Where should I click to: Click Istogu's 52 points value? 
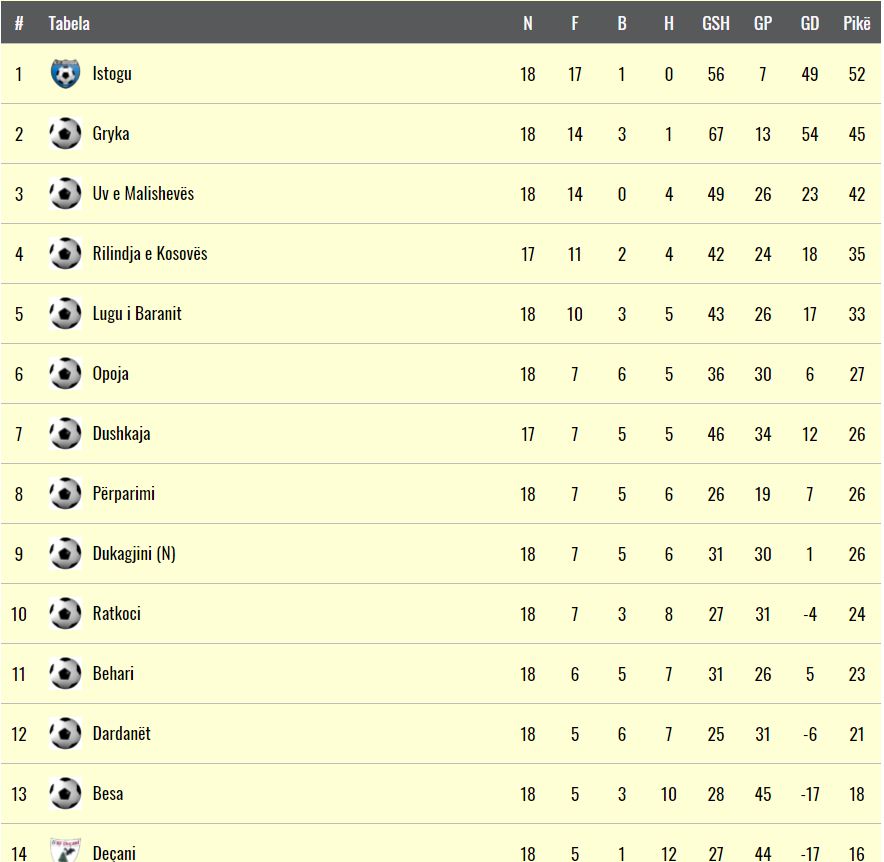pyautogui.click(x=856, y=74)
